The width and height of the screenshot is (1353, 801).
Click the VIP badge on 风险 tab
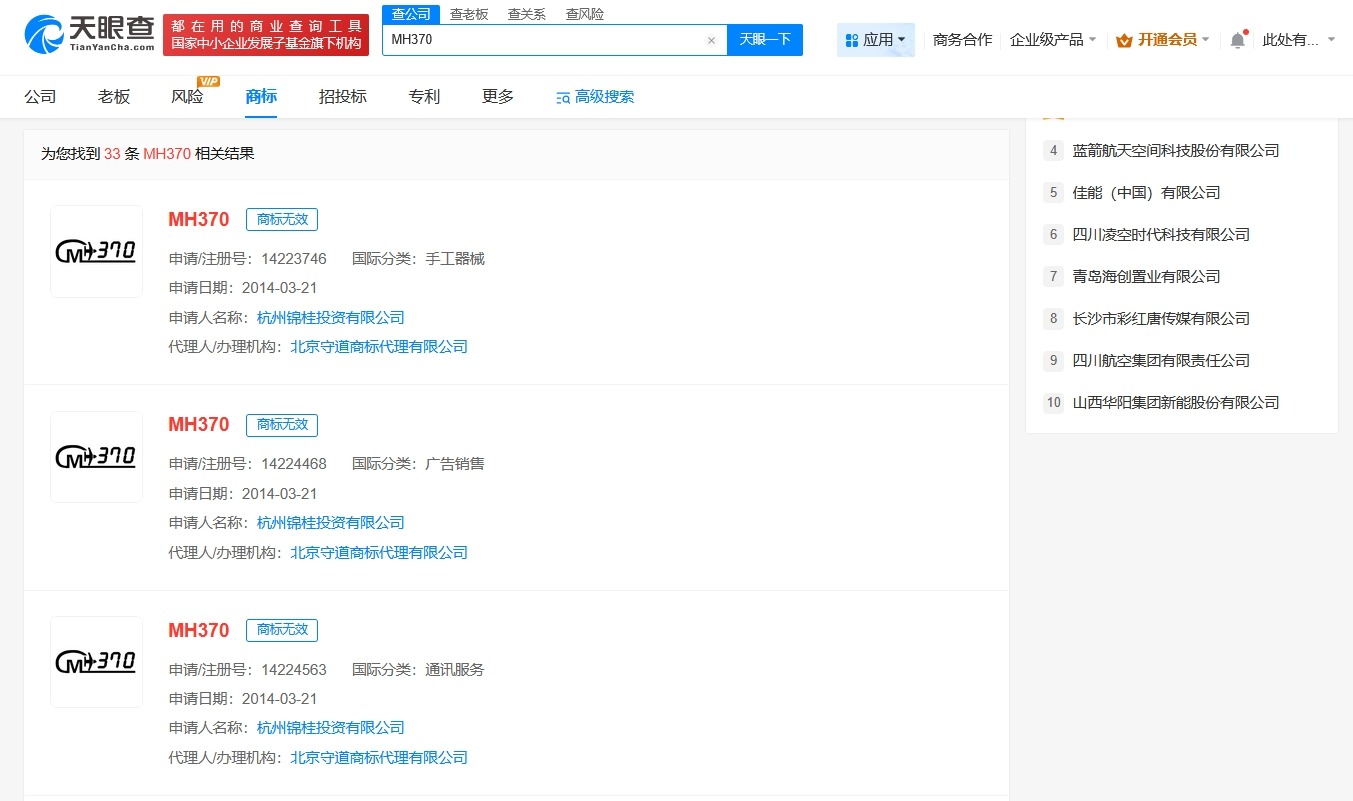coord(210,82)
